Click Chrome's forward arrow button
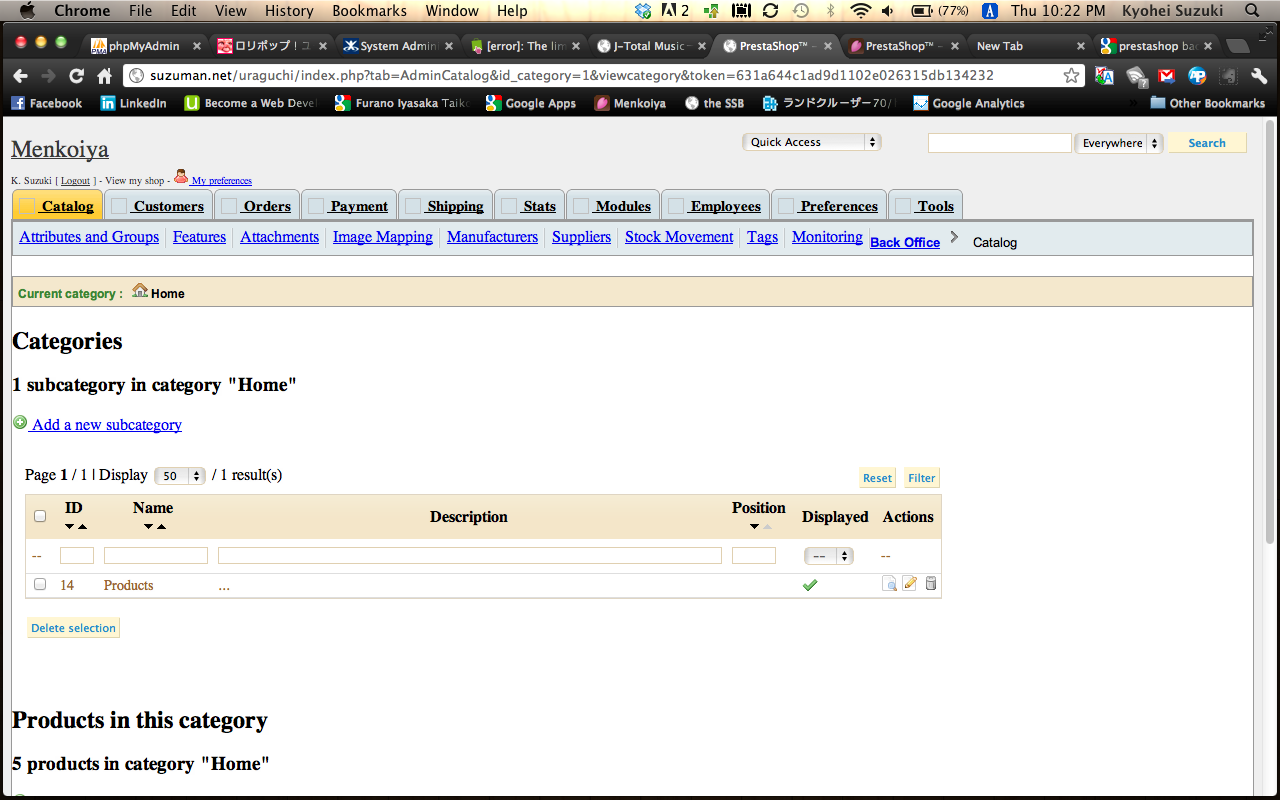Viewport: 1280px width, 800px height. click(x=48, y=76)
